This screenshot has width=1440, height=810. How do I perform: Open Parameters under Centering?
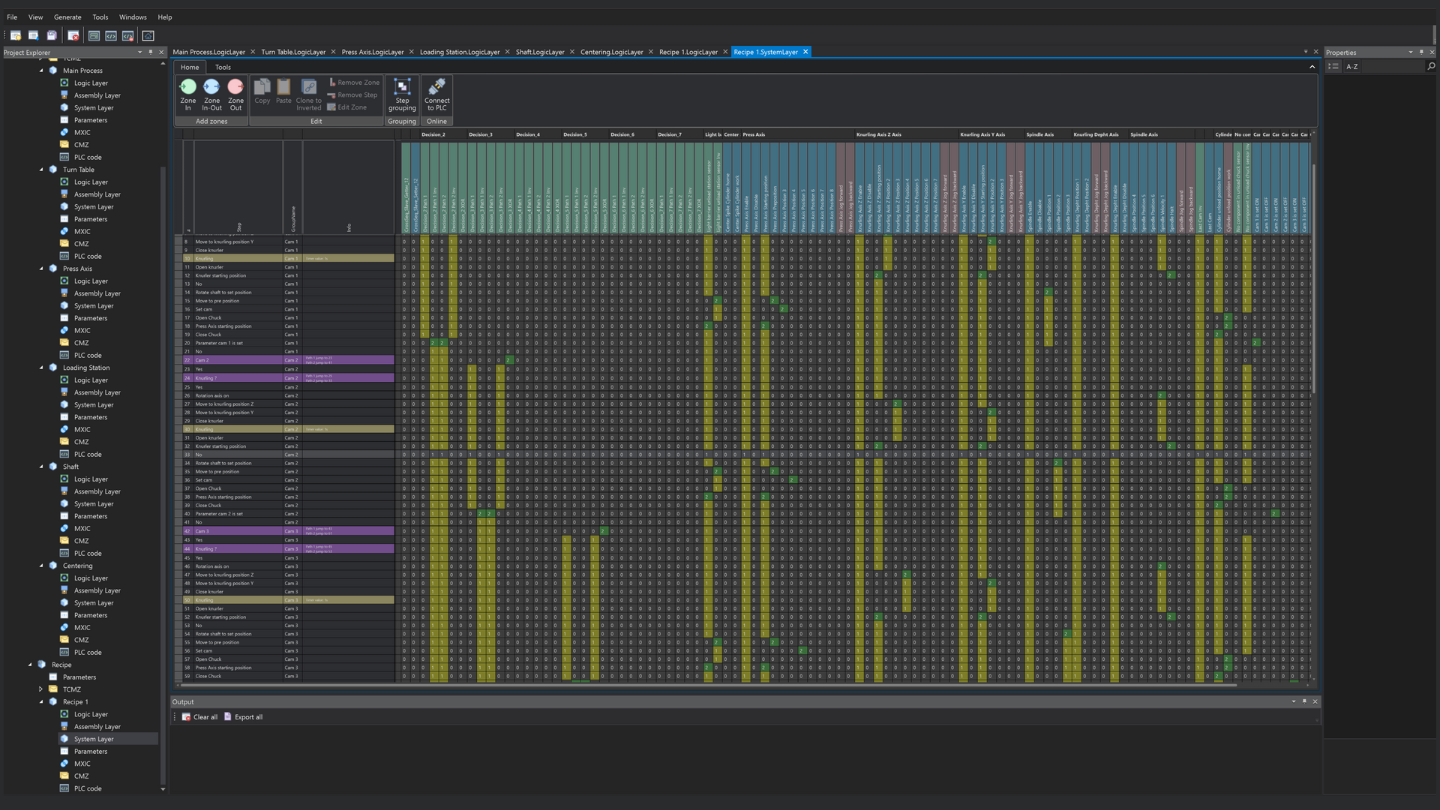(x=90, y=615)
